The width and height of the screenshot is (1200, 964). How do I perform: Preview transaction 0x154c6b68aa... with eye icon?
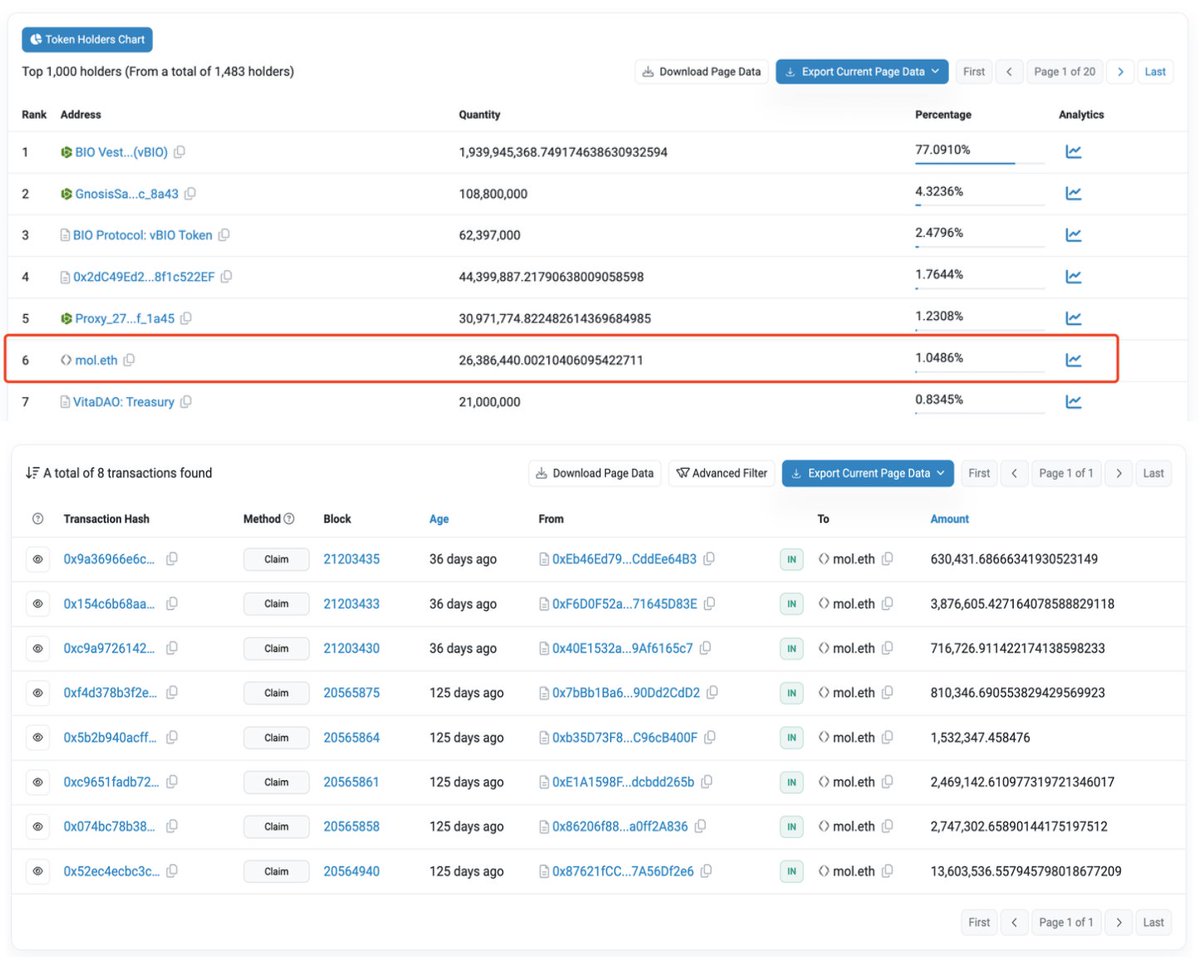38,604
